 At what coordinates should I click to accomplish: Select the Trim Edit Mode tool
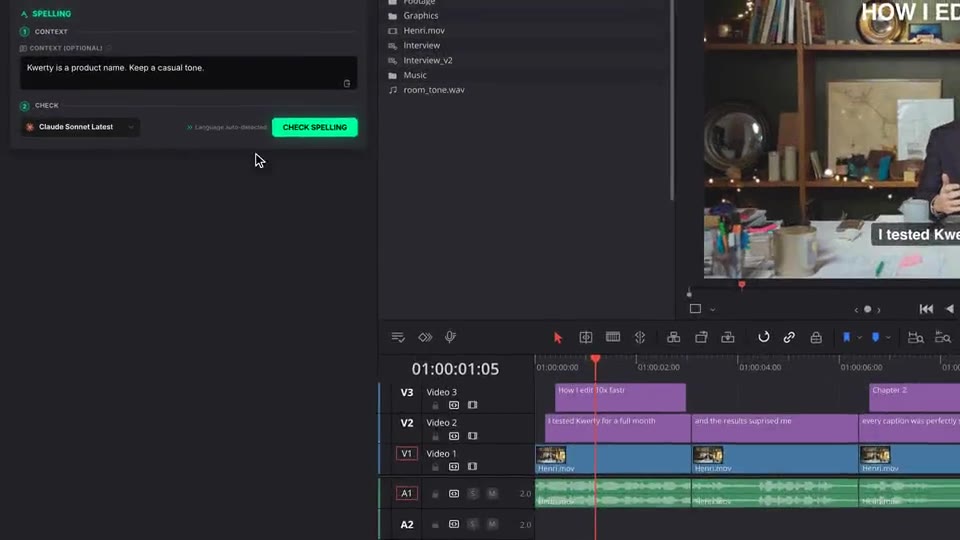(586, 337)
